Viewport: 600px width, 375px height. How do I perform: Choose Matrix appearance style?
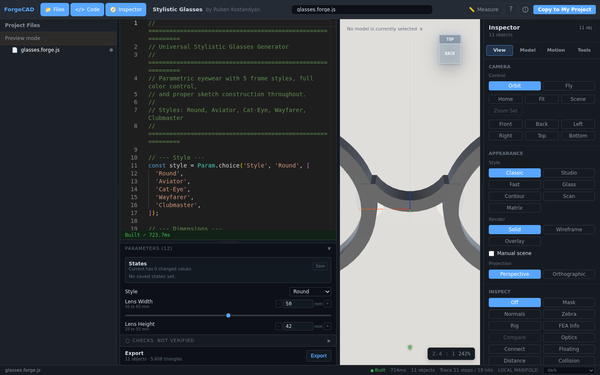click(515, 208)
